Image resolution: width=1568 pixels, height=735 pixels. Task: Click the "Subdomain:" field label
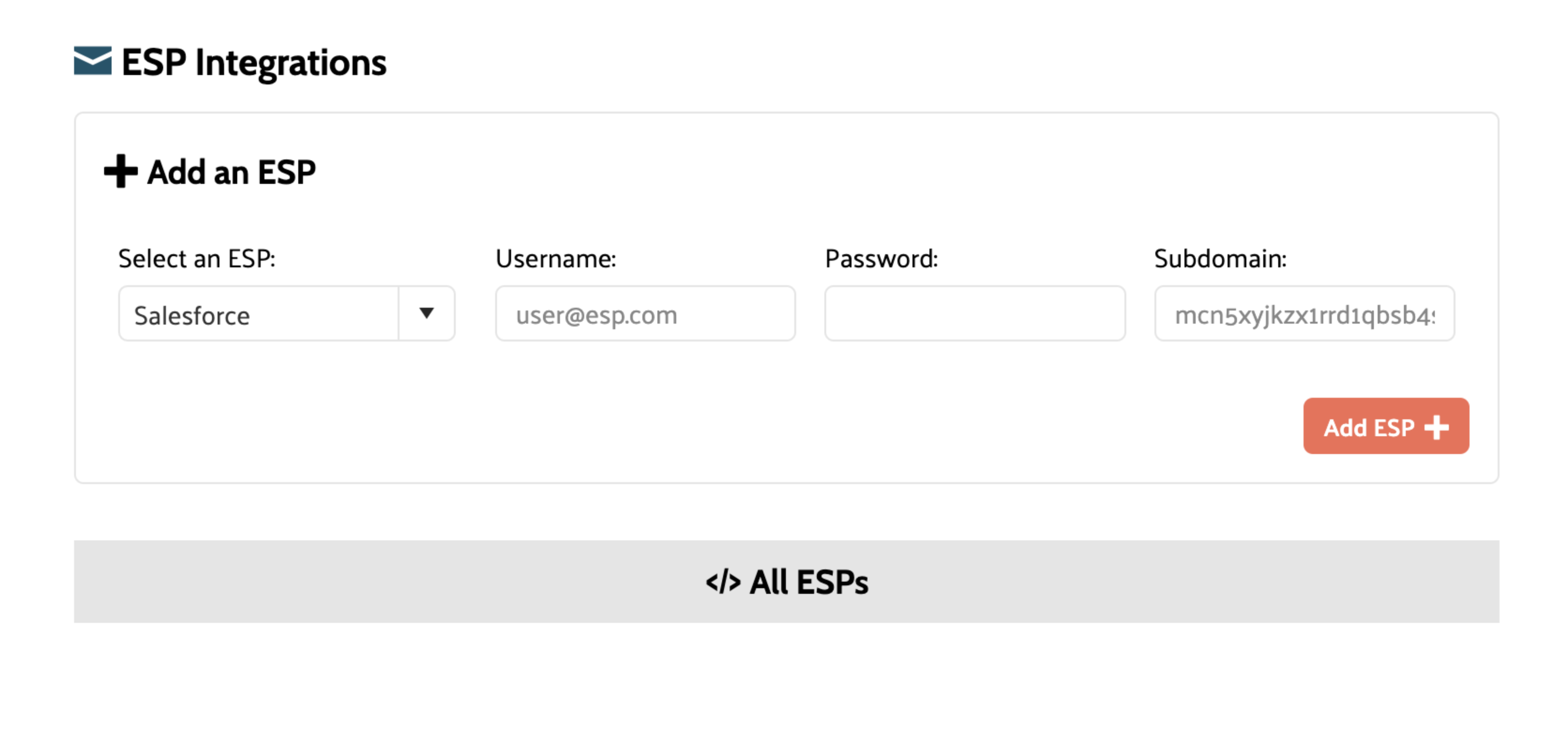tap(1220, 259)
